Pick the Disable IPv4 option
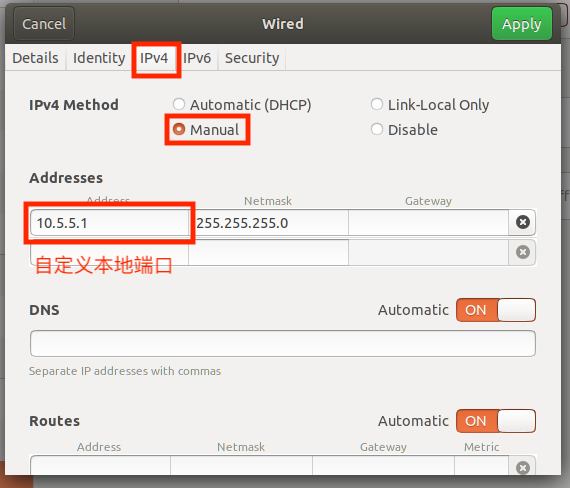570x488 pixels. pyautogui.click(x=404, y=130)
